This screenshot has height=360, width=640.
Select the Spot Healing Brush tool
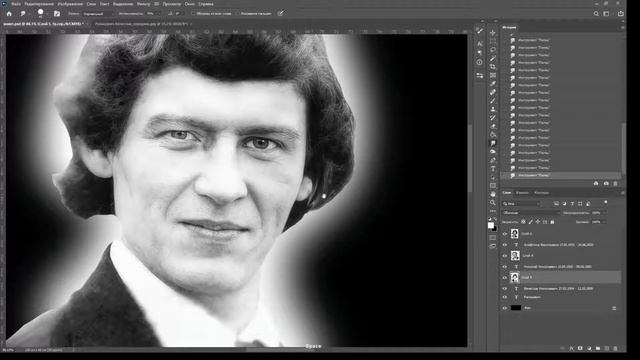coord(493,92)
